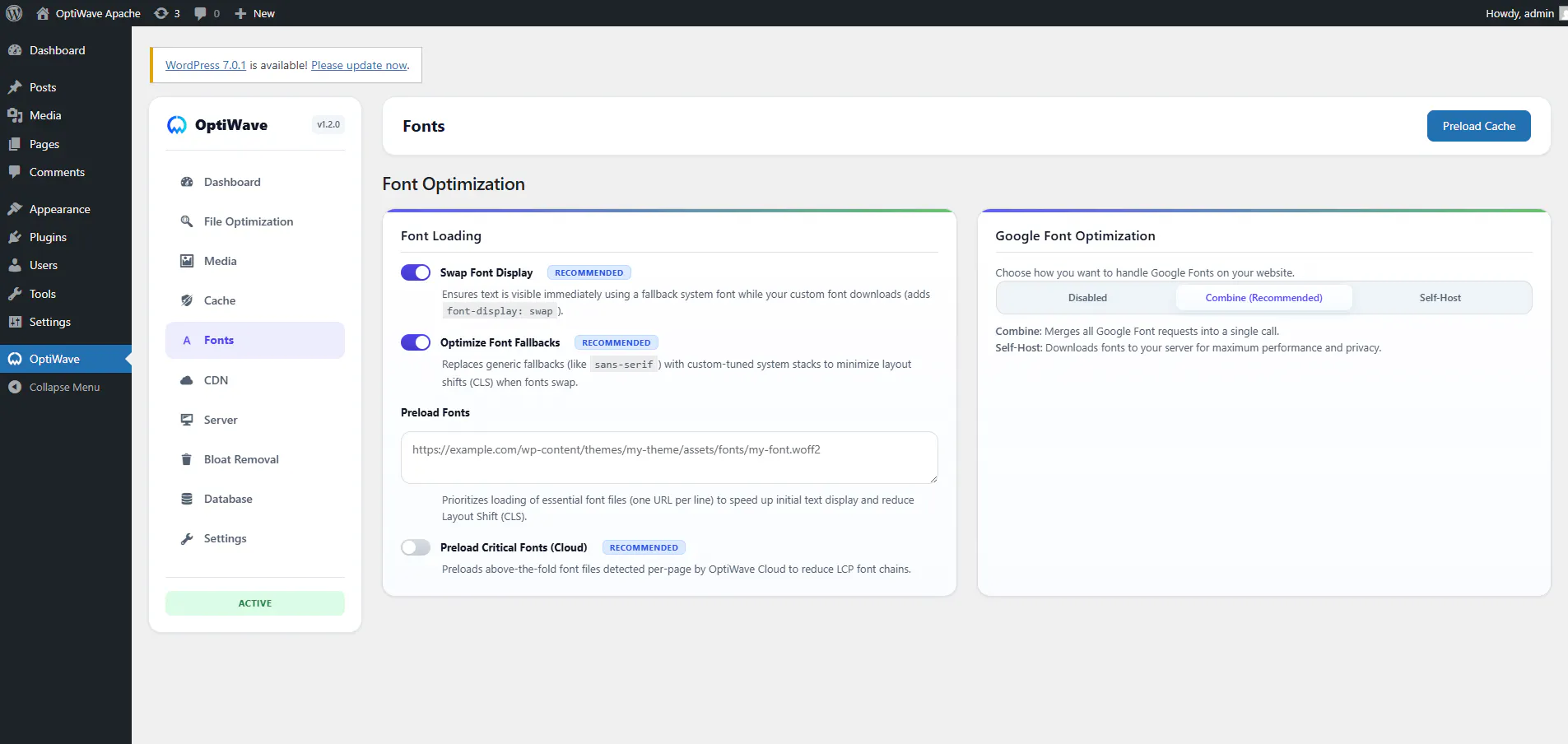Open Tools in the WordPress admin menu
Image resolution: width=1568 pixels, height=744 pixels.
tap(66, 294)
